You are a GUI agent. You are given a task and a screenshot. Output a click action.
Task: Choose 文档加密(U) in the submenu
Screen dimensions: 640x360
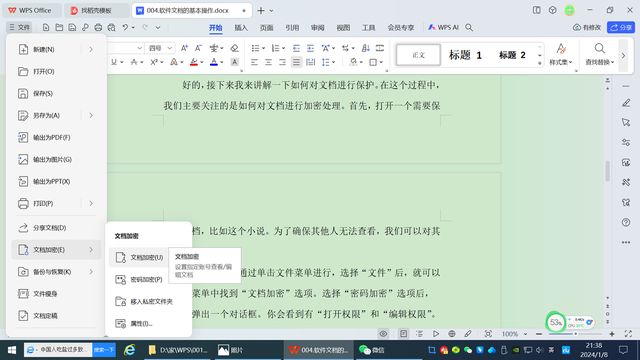[x=139, y=258]
